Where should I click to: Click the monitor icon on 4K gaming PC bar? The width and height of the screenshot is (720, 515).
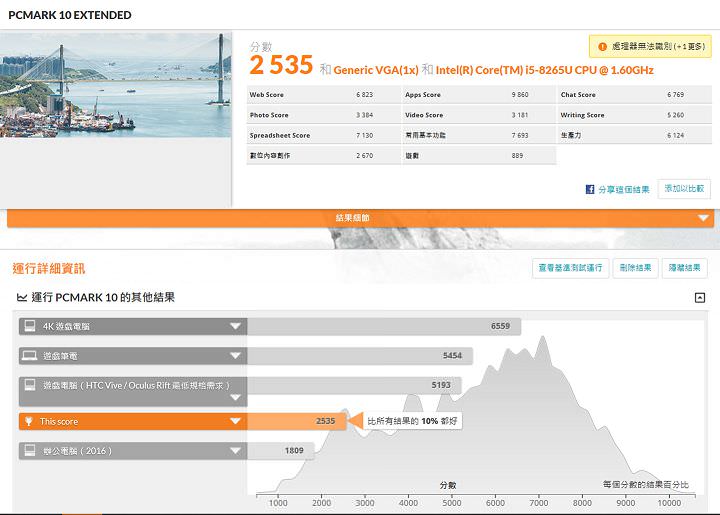click(28, 326)
